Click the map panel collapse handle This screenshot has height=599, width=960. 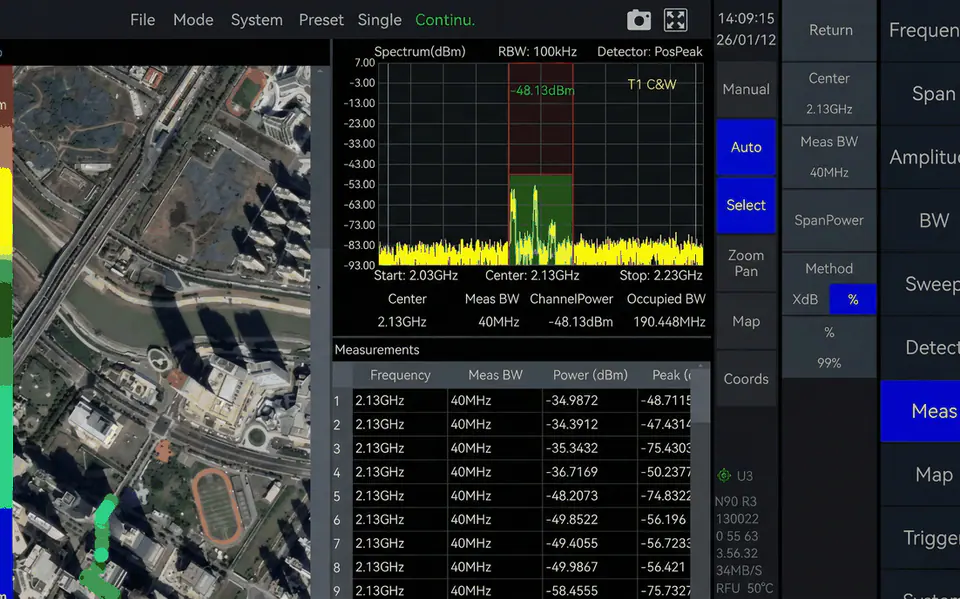click(319, 287)
